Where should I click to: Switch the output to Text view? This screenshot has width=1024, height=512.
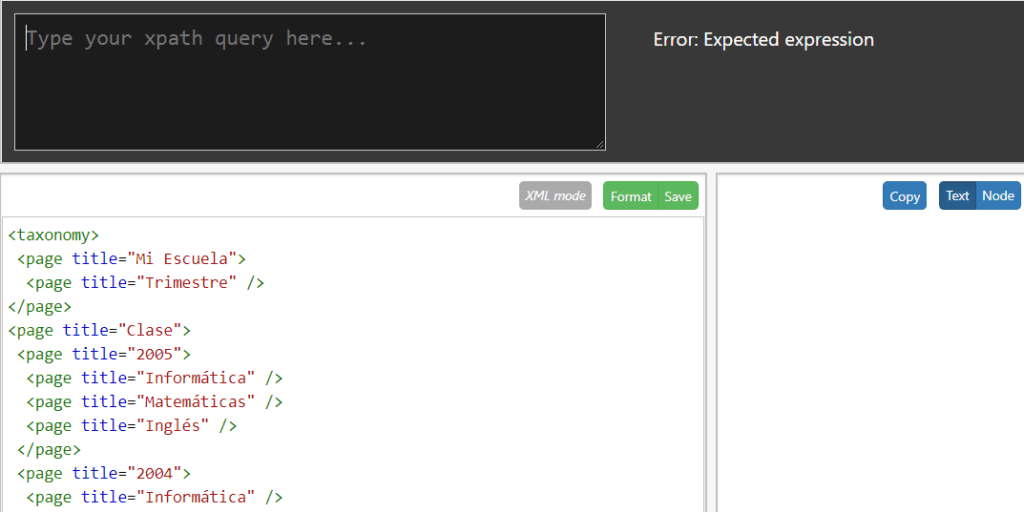click(957, 196)
